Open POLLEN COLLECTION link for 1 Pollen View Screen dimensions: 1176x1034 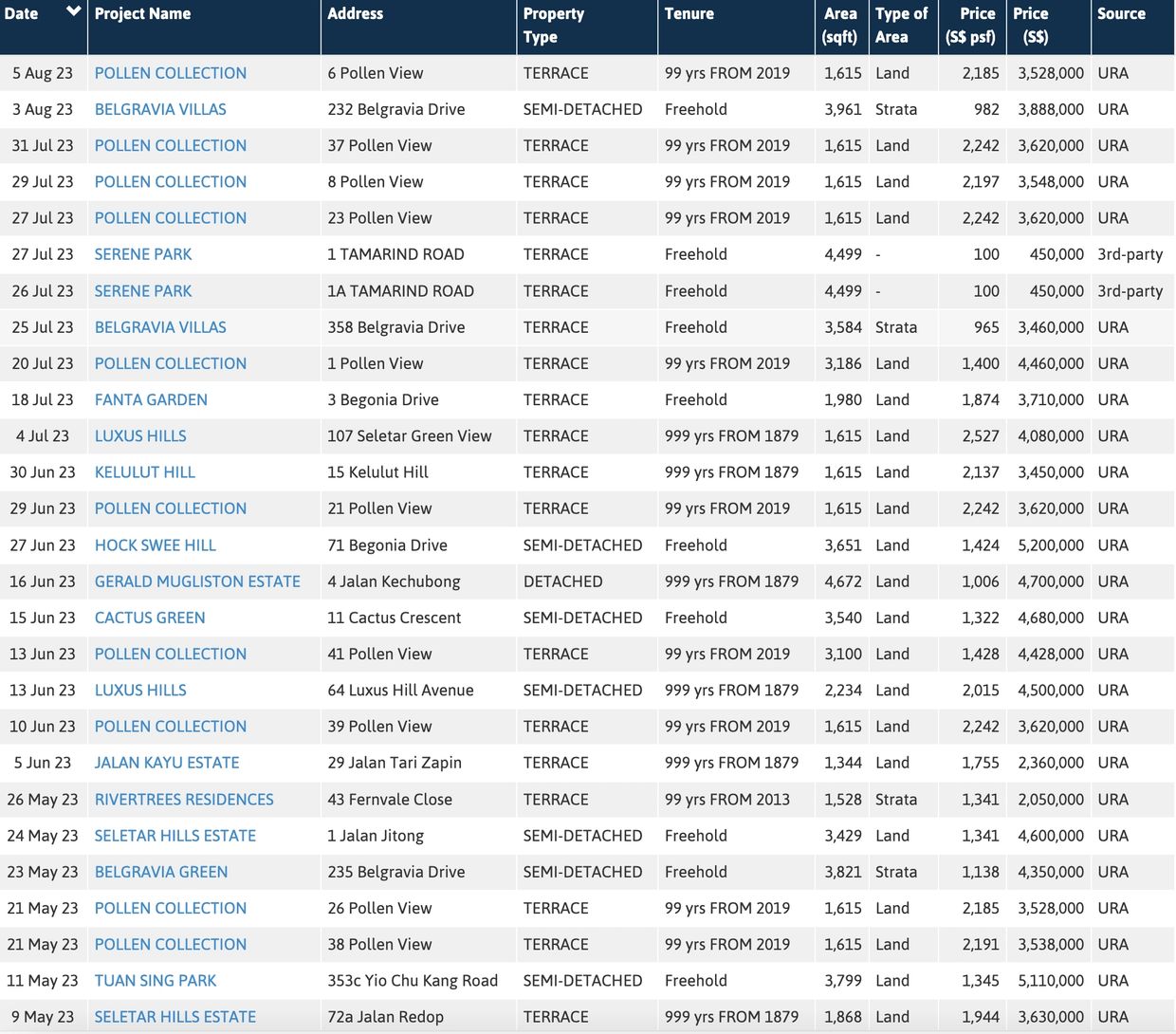tap(171, 363)
